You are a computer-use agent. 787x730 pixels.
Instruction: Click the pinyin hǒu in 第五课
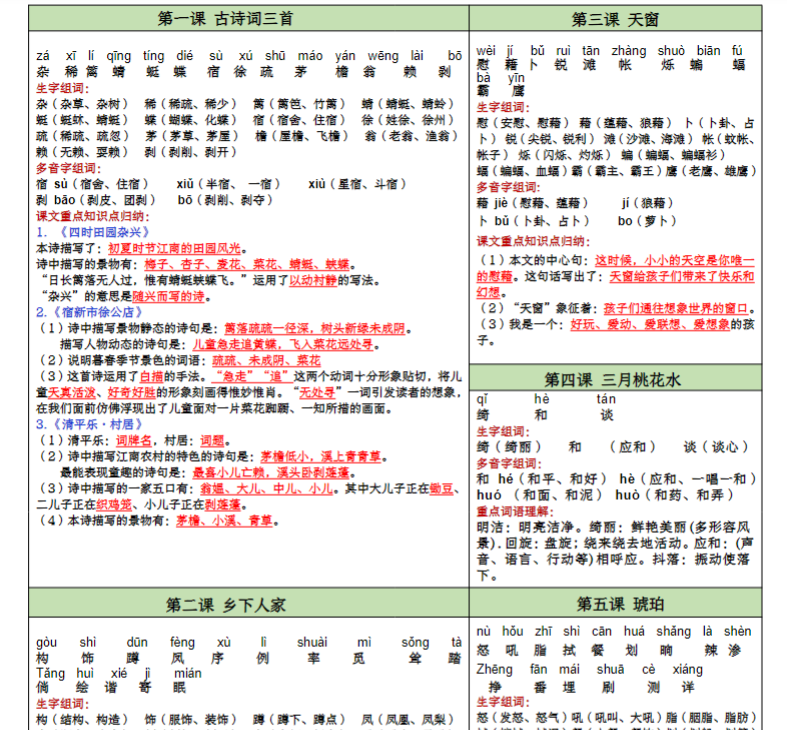512,631
